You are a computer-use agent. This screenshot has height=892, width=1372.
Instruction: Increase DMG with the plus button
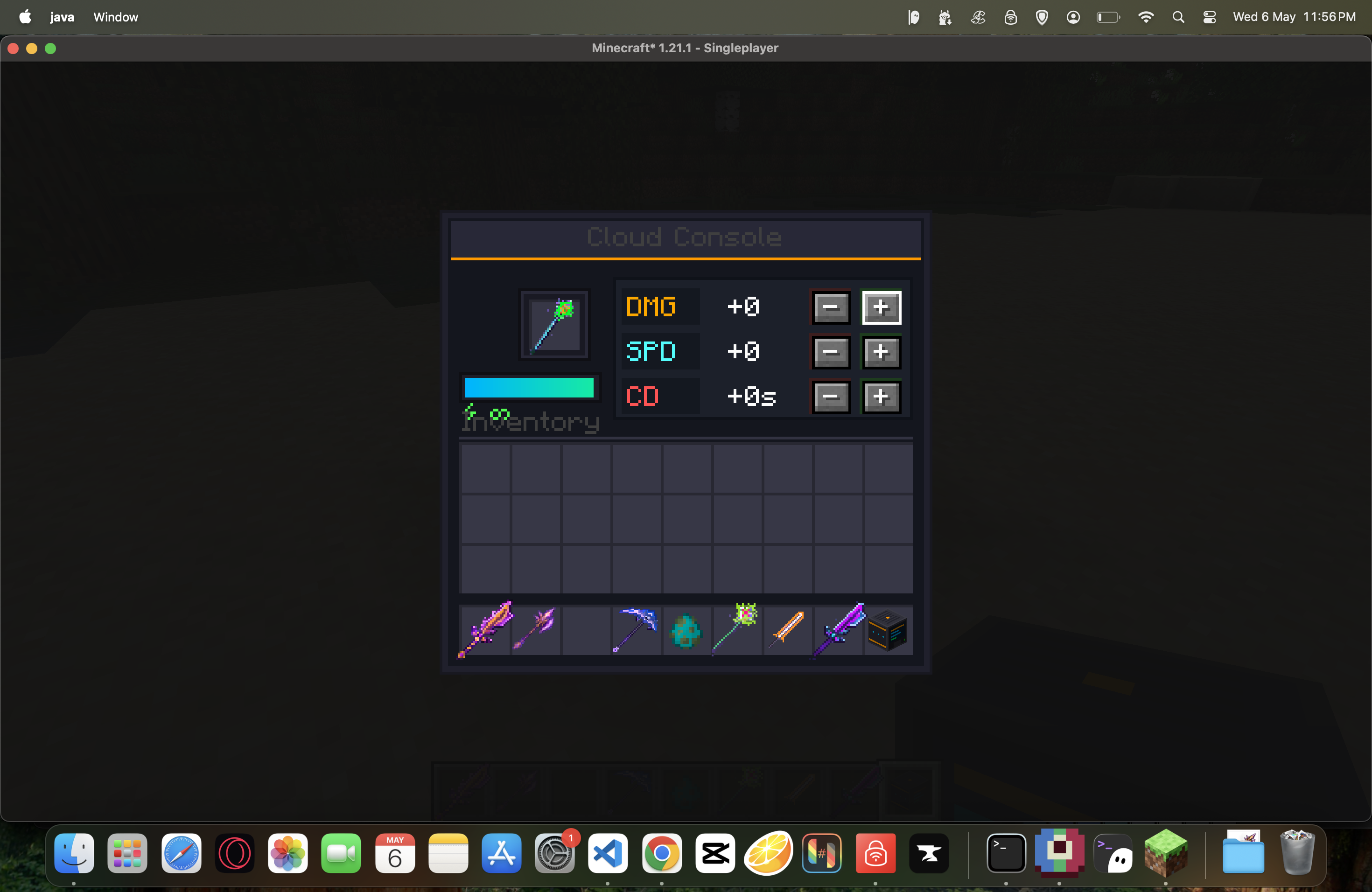click(881, 307)
